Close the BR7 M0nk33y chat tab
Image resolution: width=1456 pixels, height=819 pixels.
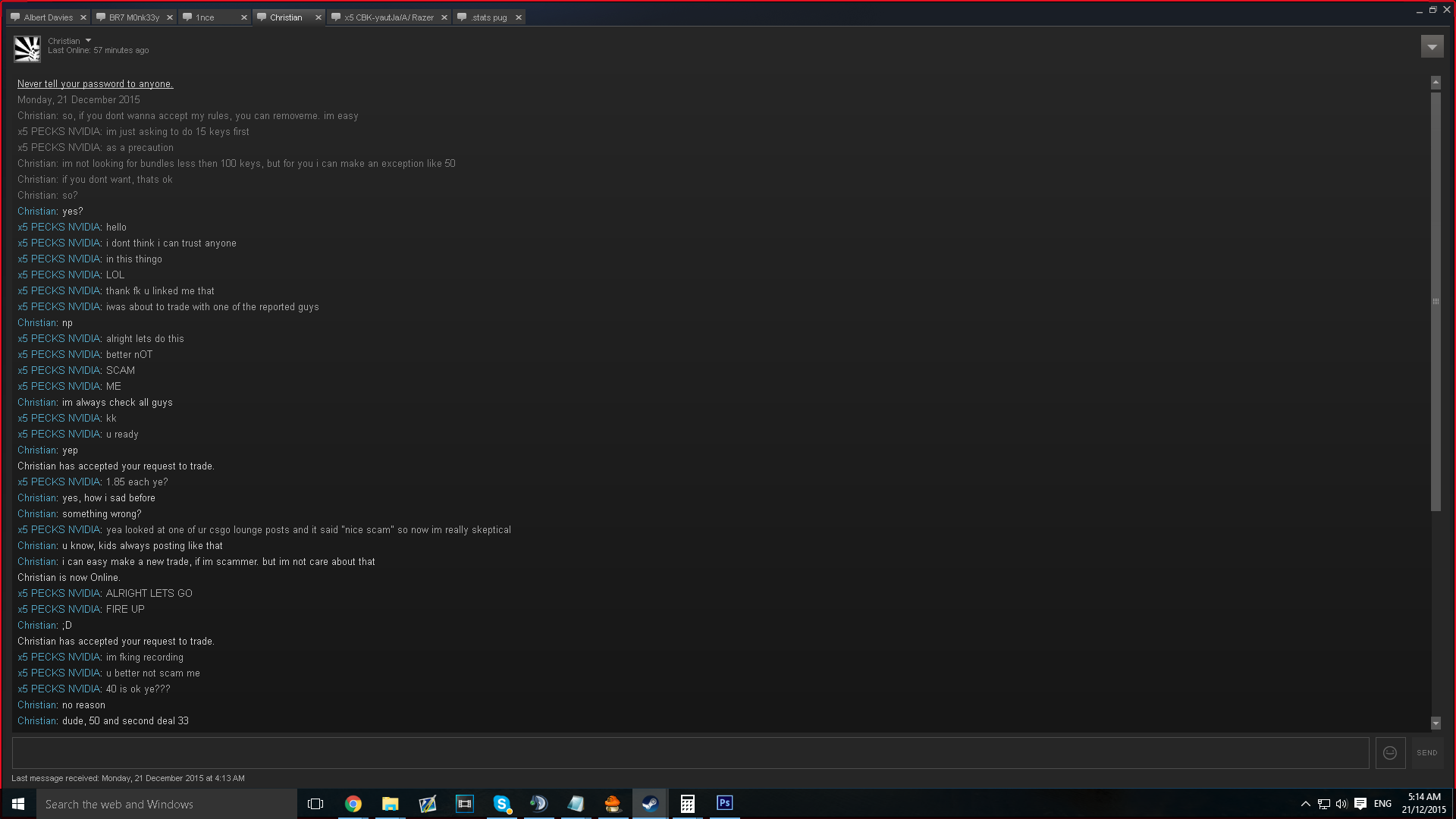click(x=170, y=17)
